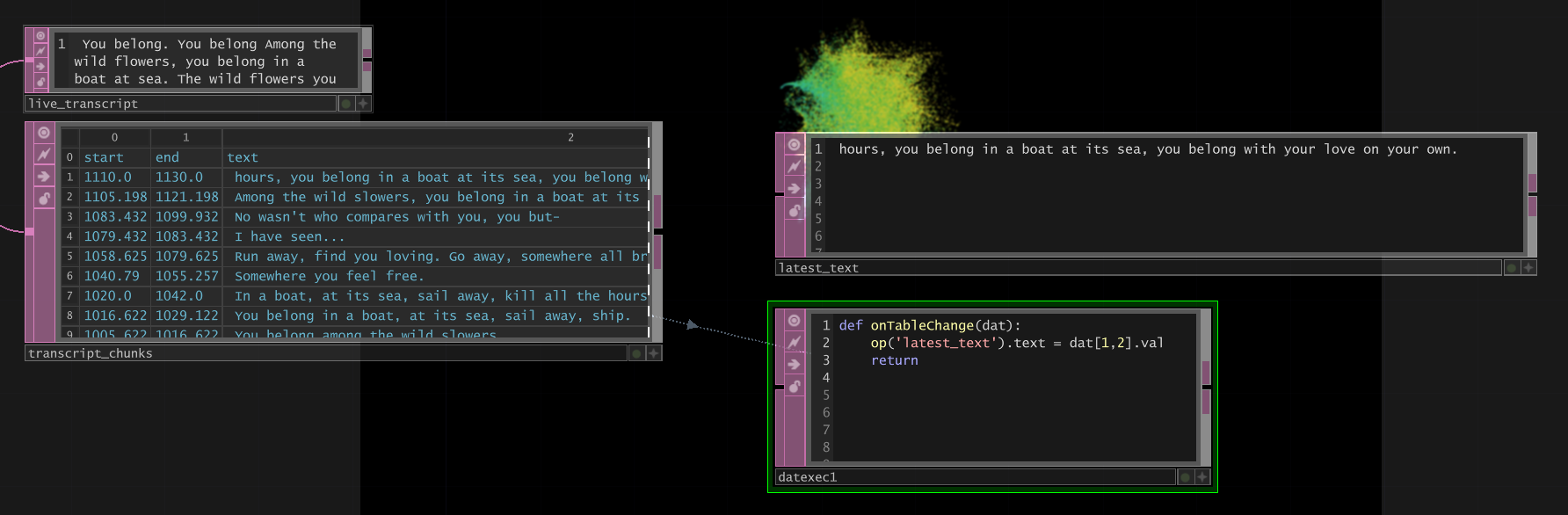Viewport: 1568px width, 515px height.
Task: Click the latest_text node name label
Action: pos(818,268)
